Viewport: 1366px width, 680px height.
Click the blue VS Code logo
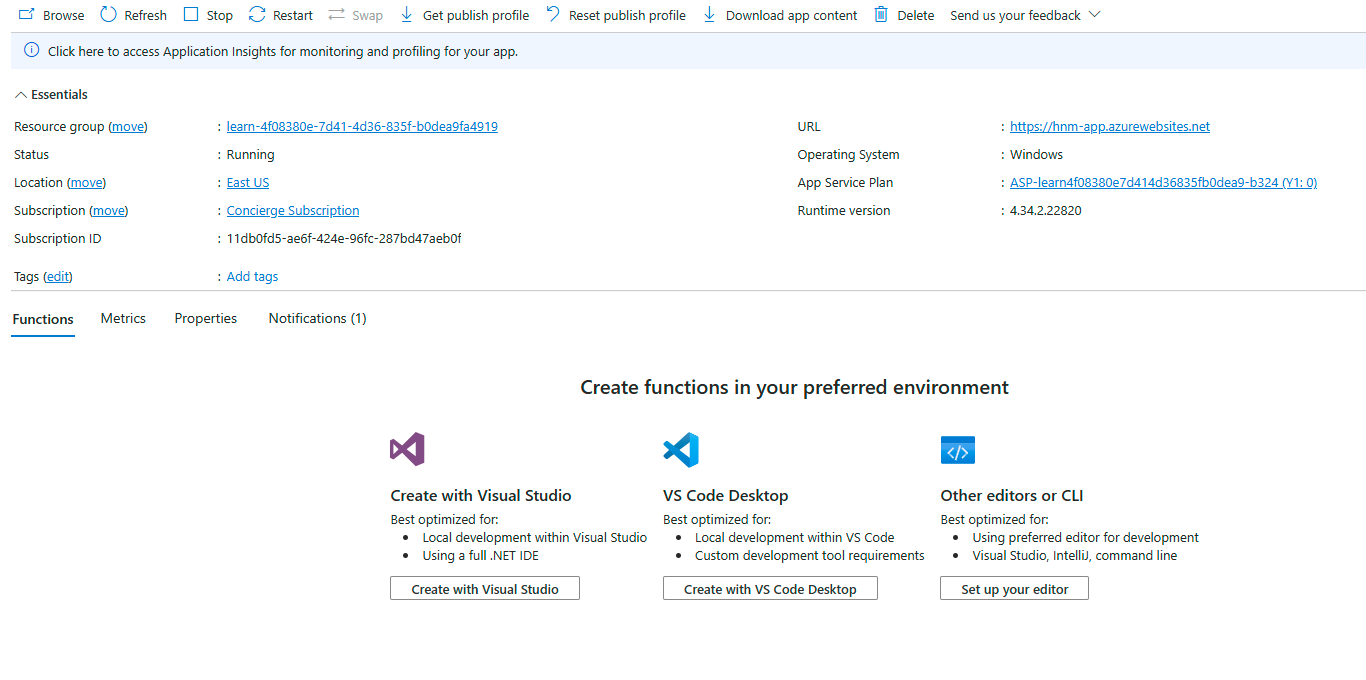point(681,449)
